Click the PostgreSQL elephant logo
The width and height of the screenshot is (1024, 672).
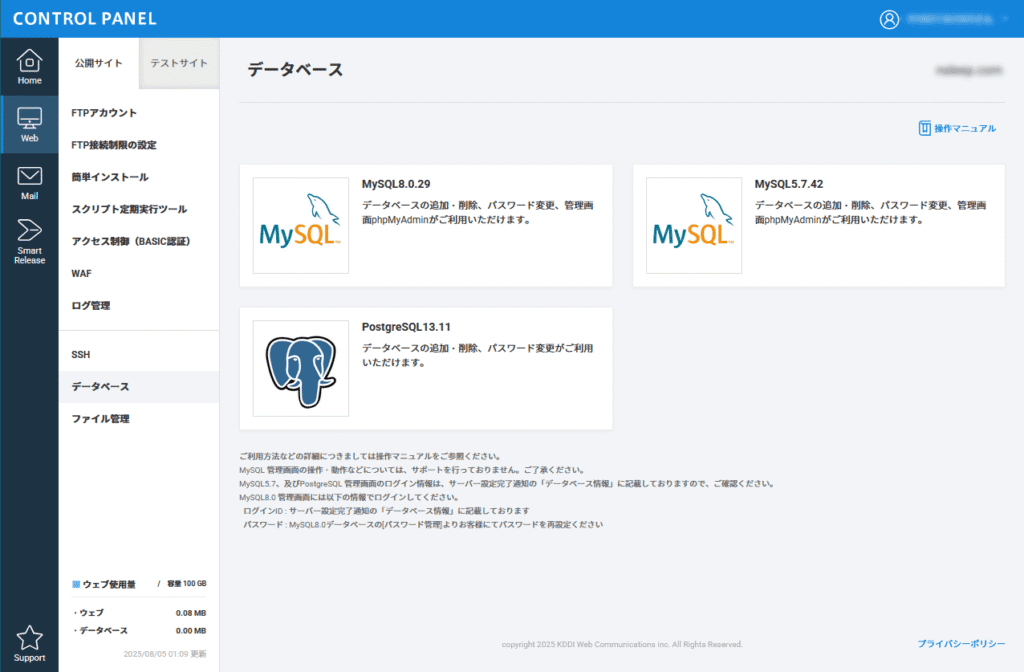pos(300,368)
